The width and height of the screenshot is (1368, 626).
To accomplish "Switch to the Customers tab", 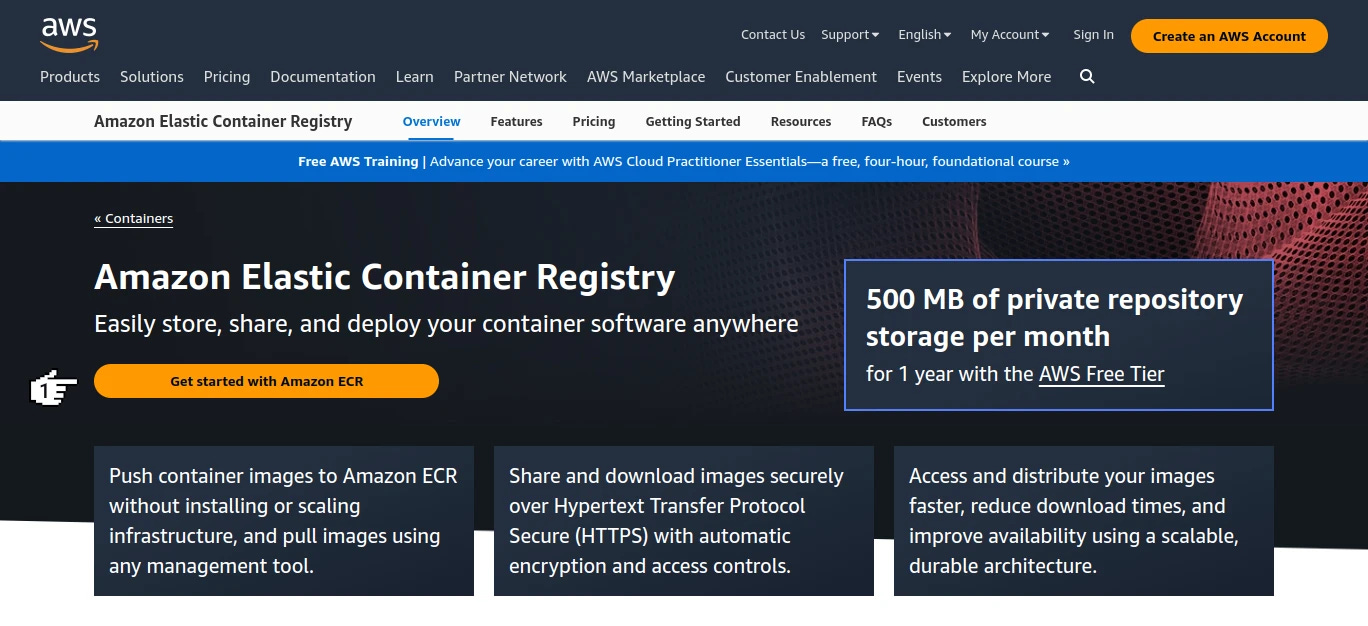I will coord(954,121).
